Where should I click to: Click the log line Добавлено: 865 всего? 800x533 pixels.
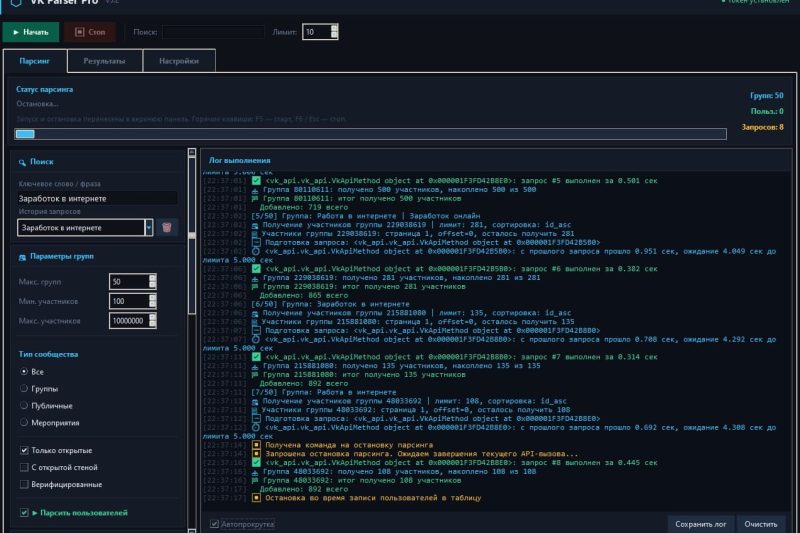coord(304,295)
